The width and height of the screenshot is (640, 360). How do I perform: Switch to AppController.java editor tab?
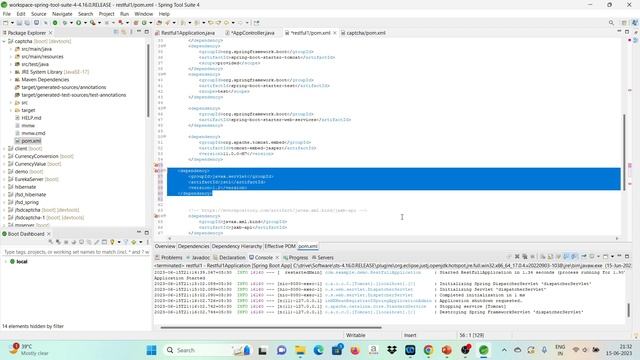(x=250, y=33)
